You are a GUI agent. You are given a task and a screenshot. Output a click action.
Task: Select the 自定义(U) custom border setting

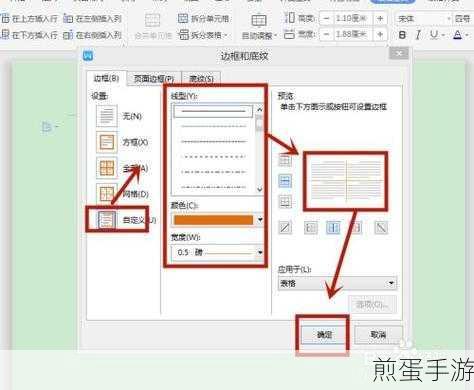[x=126, y=220]
